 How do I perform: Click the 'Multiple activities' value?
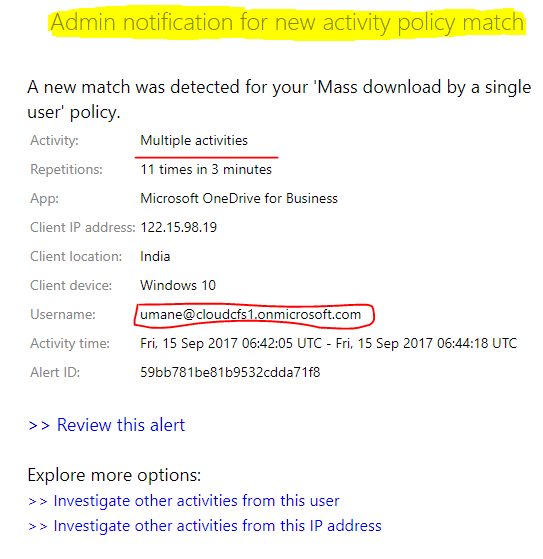click(194, 140)
